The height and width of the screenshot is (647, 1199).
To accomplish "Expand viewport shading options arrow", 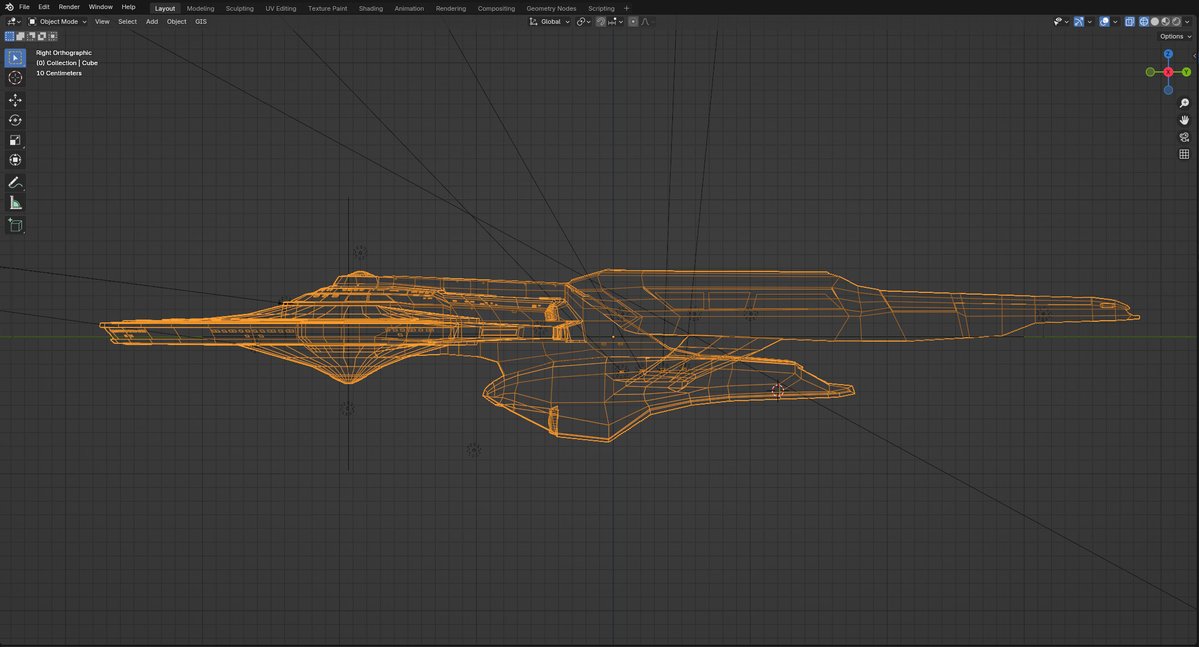I will point(1187,21).
